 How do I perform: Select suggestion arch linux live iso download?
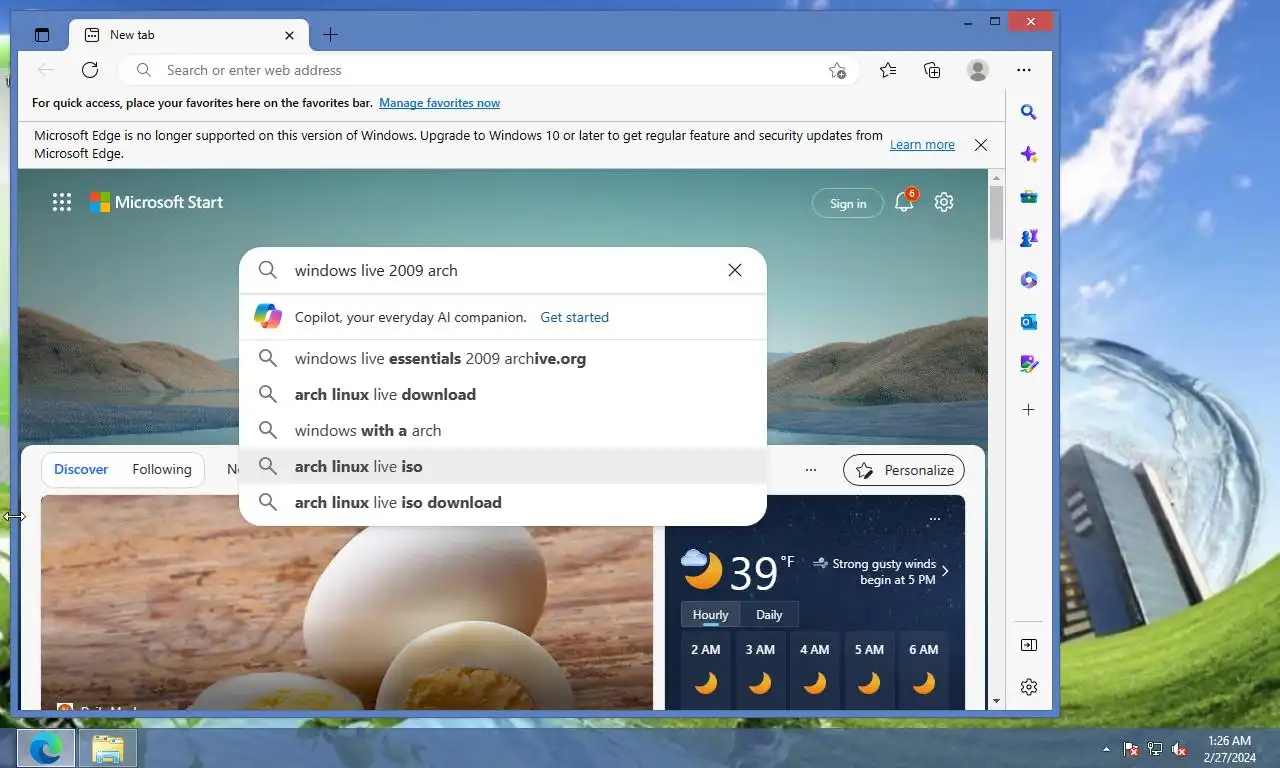(503, 502)
